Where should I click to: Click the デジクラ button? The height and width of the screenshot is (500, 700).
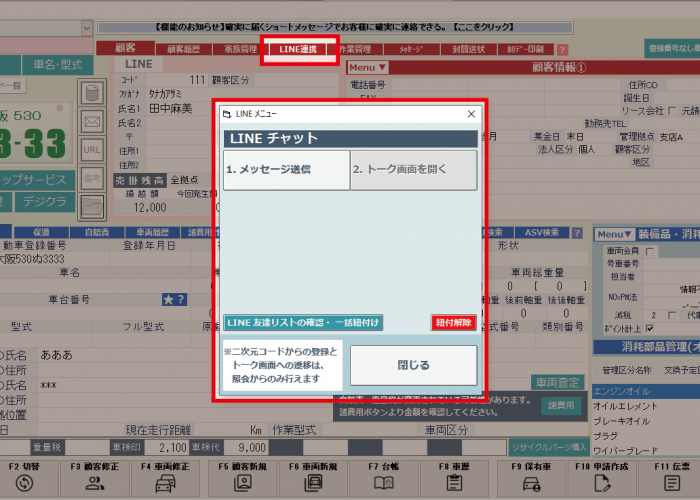coord(45,202)
